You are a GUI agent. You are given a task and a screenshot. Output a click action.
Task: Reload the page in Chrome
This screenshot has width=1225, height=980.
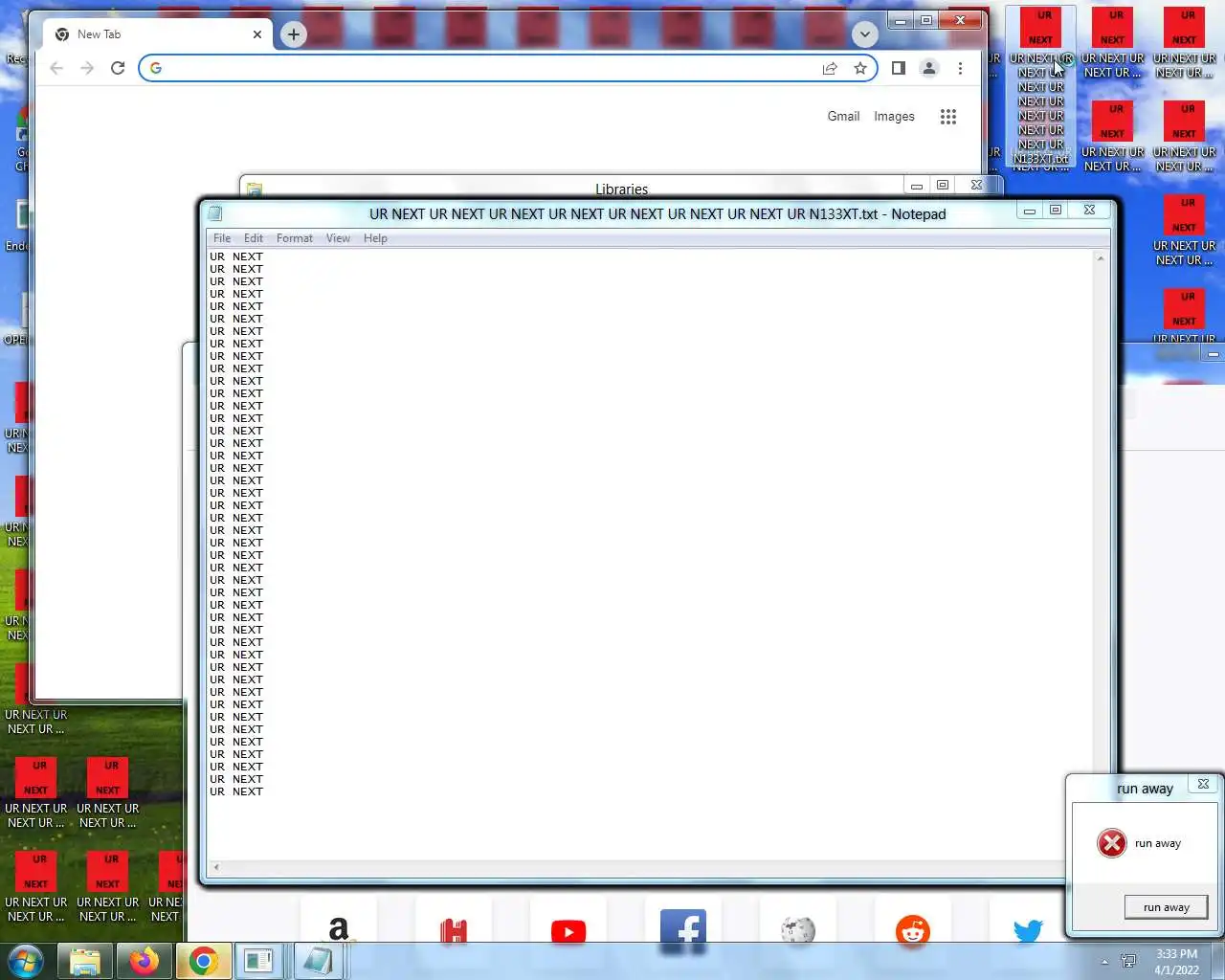(118, 68)
